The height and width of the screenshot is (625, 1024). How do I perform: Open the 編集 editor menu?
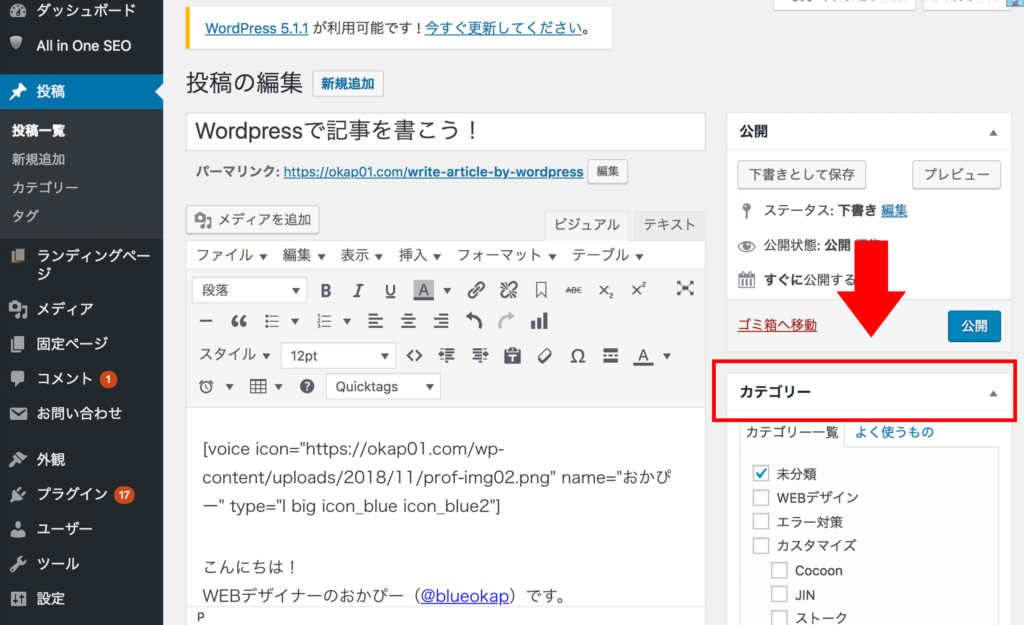304,255
